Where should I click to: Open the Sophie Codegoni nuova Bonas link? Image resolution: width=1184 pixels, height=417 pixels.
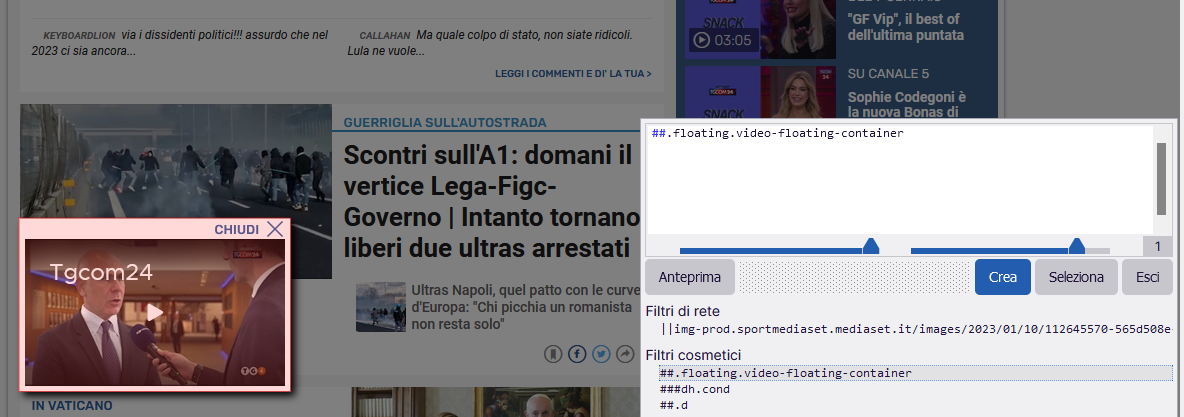click(x=907, y=105)
